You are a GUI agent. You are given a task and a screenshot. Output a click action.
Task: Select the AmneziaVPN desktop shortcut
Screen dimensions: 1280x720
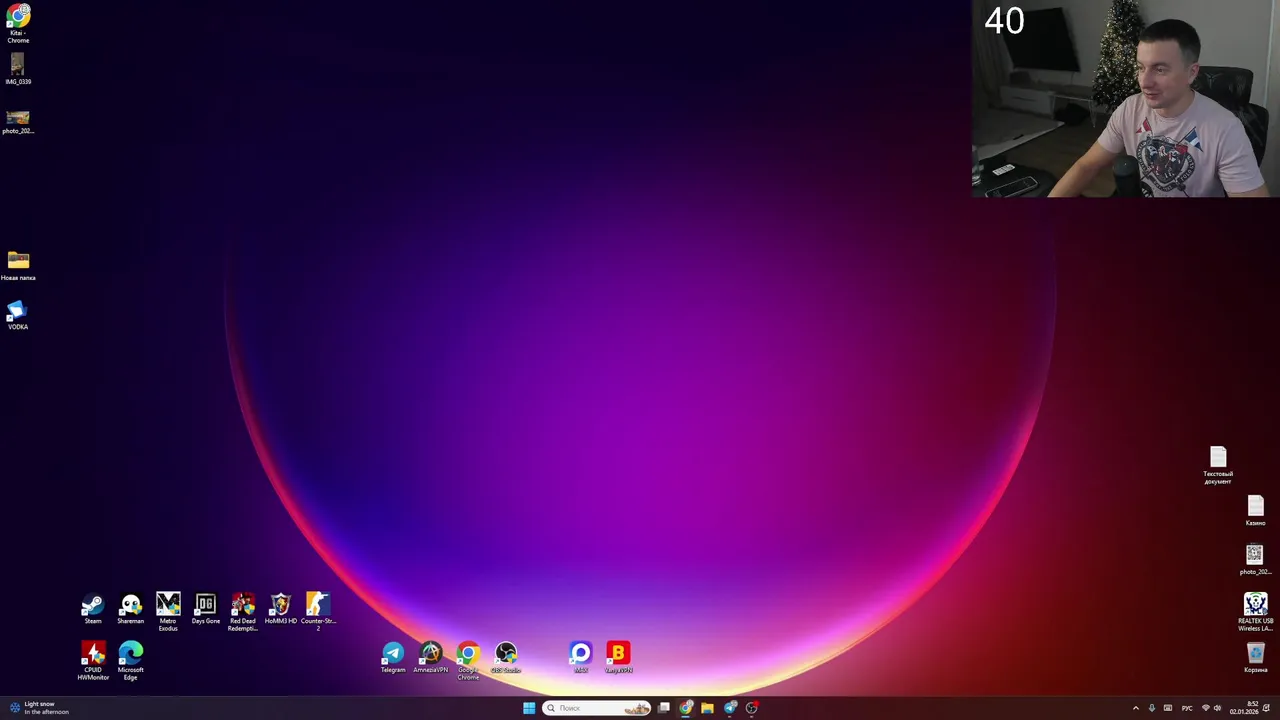[x=431, y=658]
